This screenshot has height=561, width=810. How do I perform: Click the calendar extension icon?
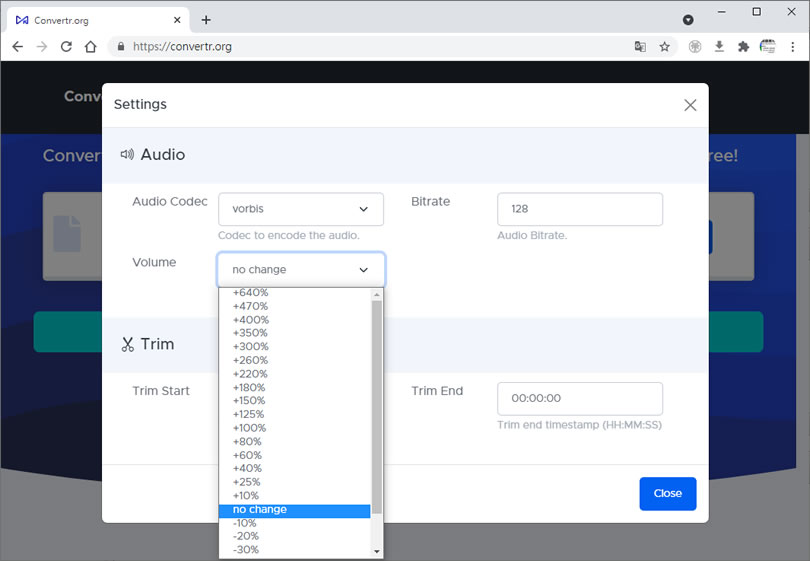(x=768, y=46)
